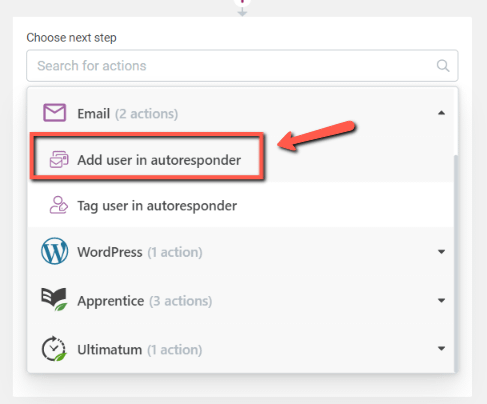
Task: Open the Ultimatum (1 action) category label
Action: [140, 350]
